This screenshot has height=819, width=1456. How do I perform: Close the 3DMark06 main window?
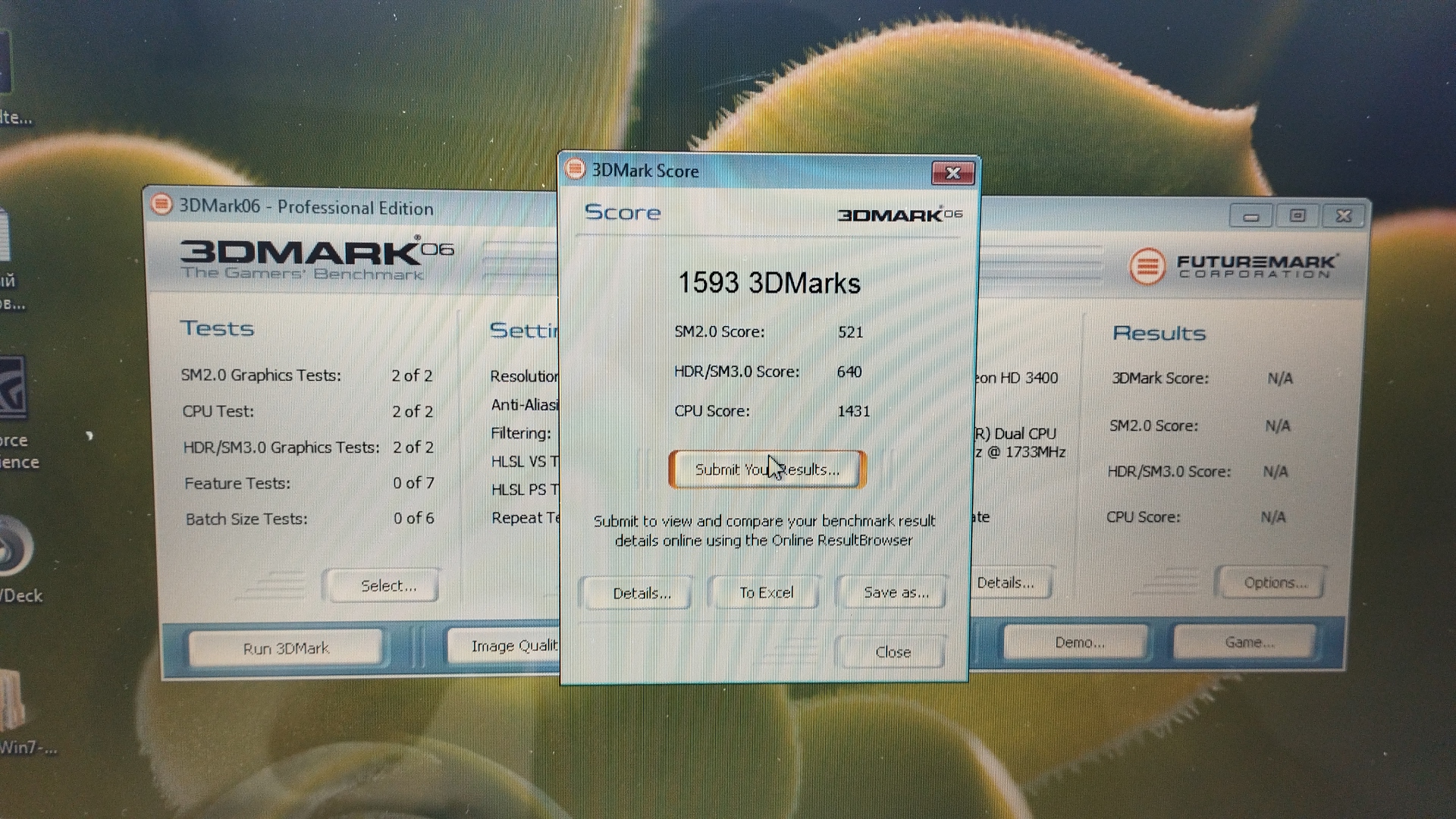pos(1343,216)
